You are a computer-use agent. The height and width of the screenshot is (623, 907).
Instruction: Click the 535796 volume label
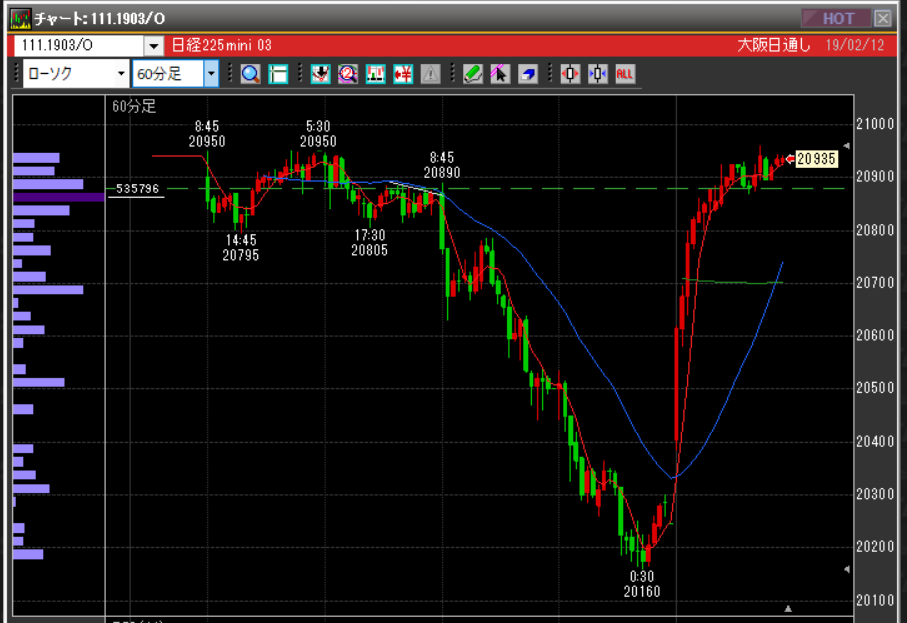[x=137, y=189]
